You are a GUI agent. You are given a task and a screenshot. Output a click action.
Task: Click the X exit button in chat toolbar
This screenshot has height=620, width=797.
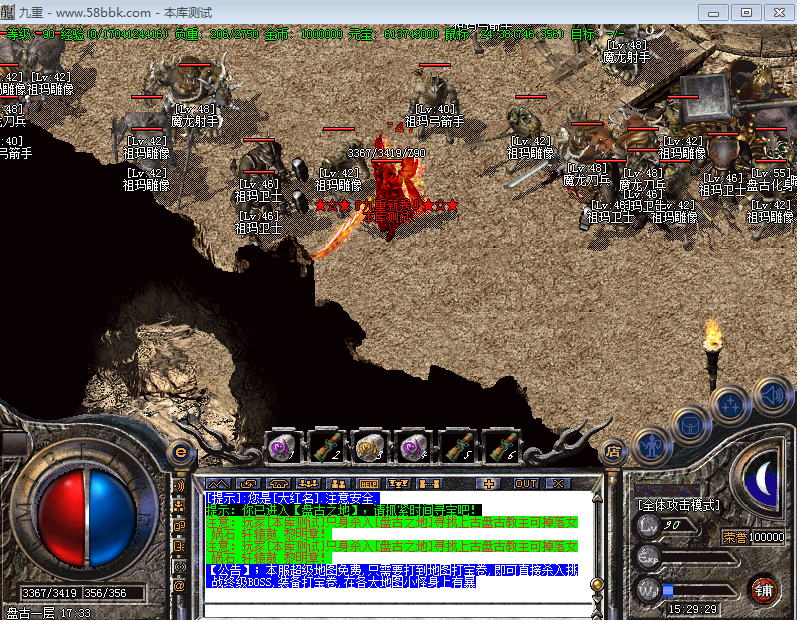click(558, 483)
